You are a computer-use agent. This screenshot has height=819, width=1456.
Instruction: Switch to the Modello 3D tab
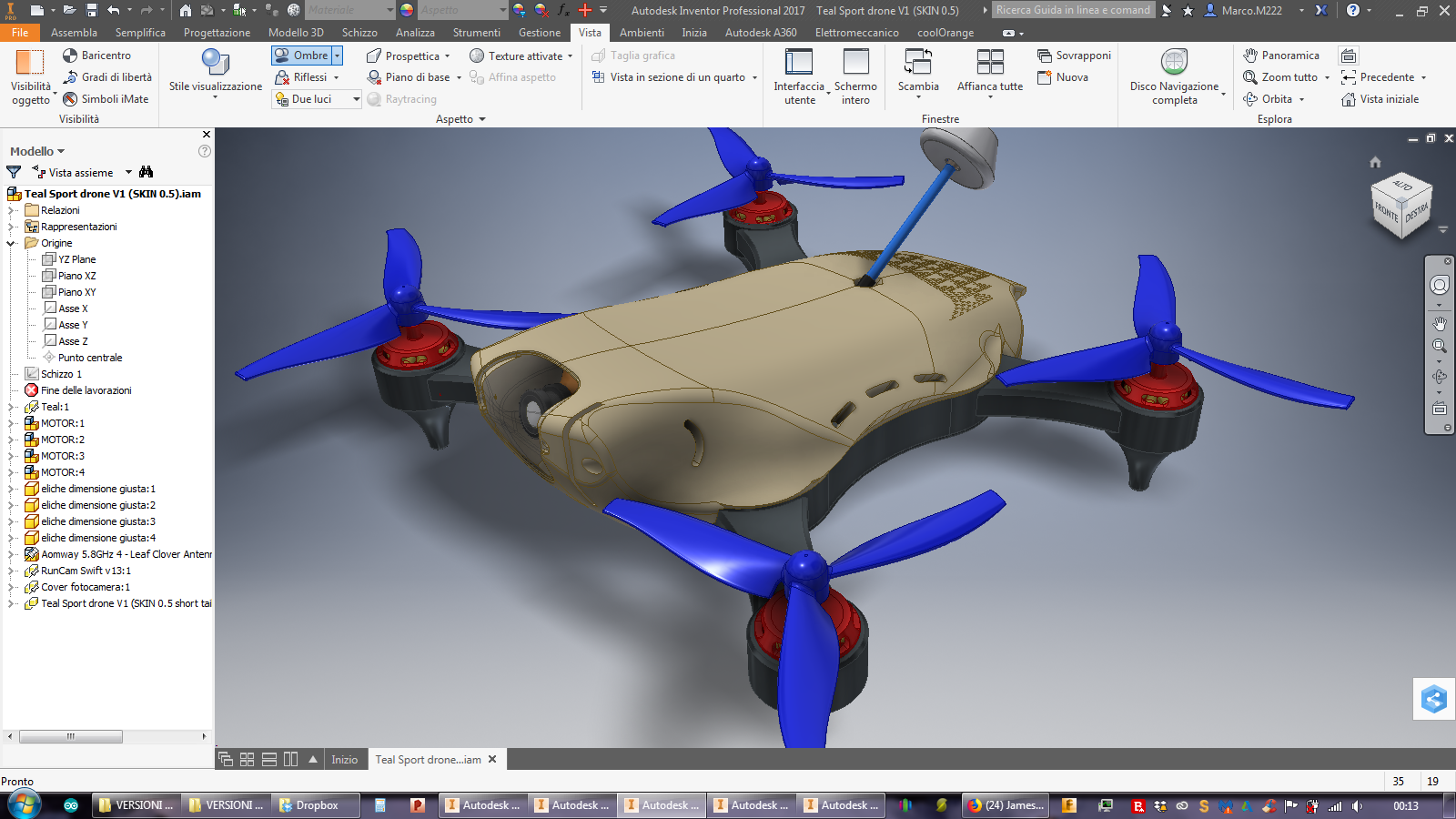(x=296, y=33)
